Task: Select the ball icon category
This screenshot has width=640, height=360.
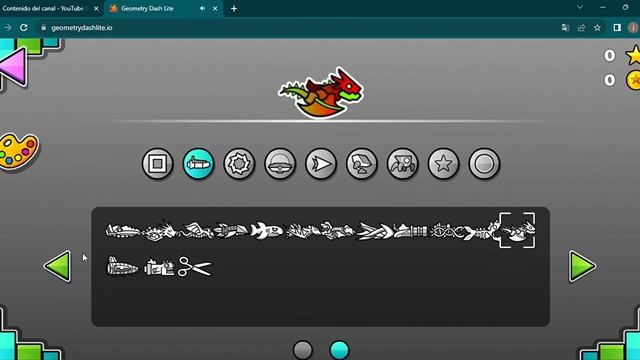Action: tap(239, 164)
